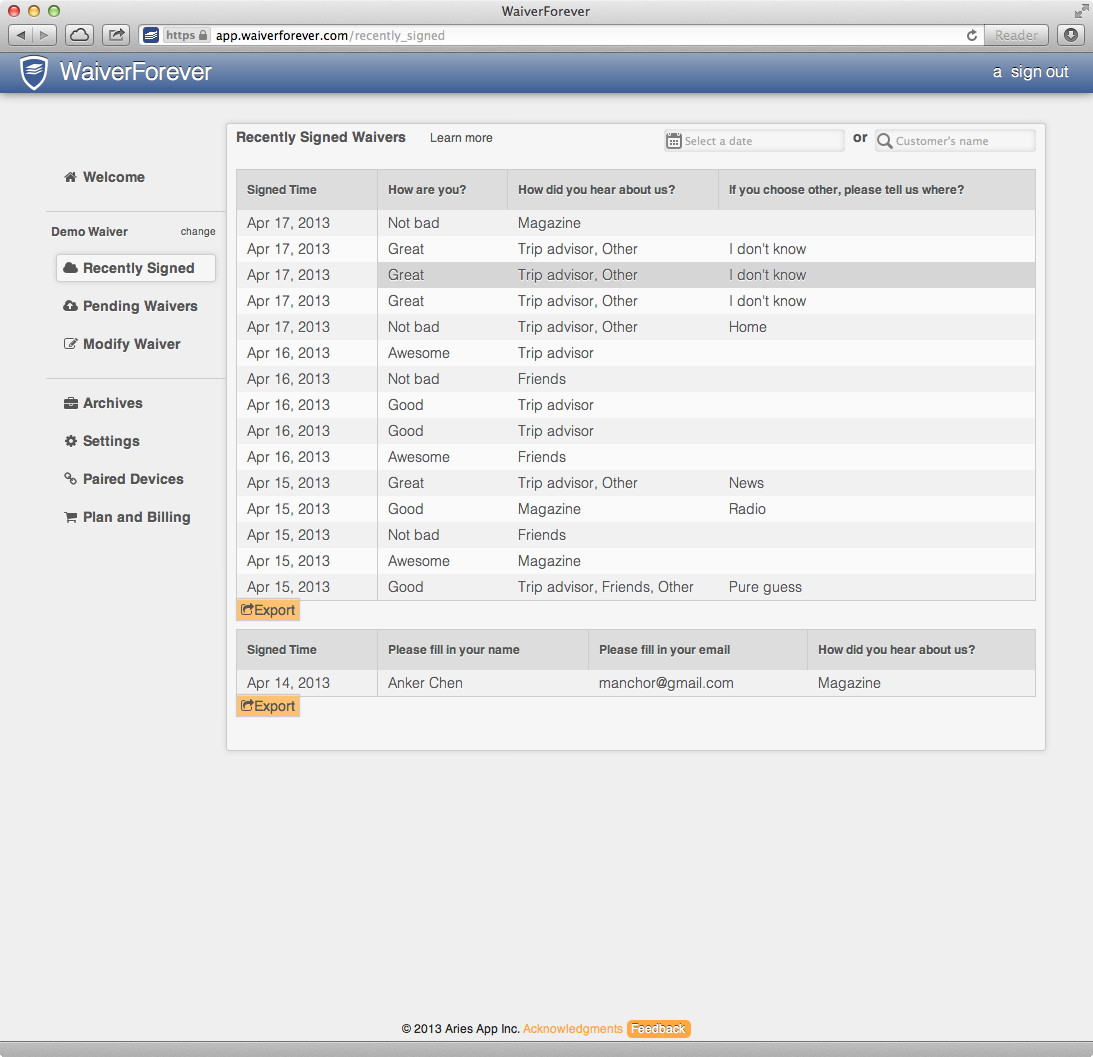The height and width of the screenshot is (1057, 1093).
Task: Click the edit icon beside Modify Waiver
Action: click(70, 344)
